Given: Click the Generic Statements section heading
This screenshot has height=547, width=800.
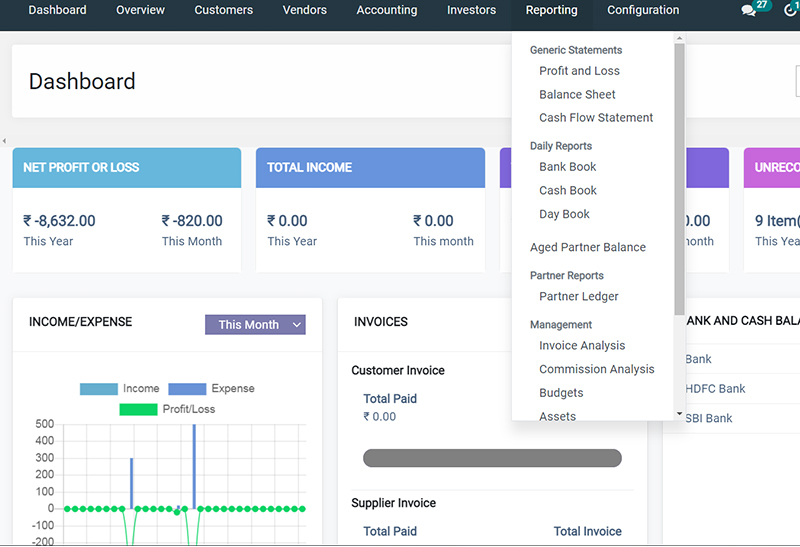Looking at the screenshot, I should click(x=576, y=50).
